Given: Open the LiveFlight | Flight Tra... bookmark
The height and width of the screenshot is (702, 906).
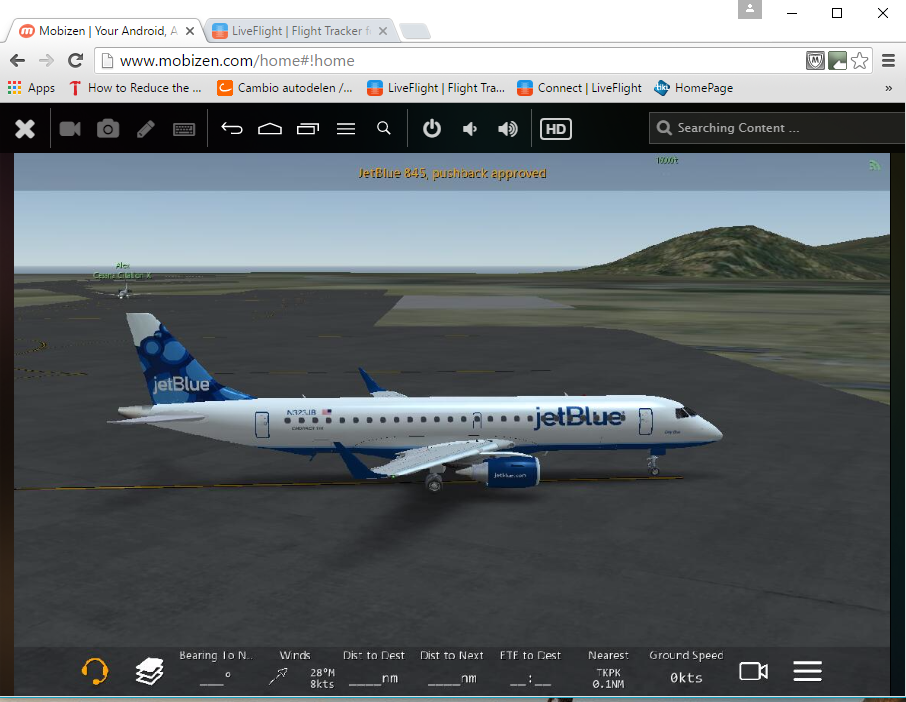Looking at the screenshot, I should tap(436, 88).
